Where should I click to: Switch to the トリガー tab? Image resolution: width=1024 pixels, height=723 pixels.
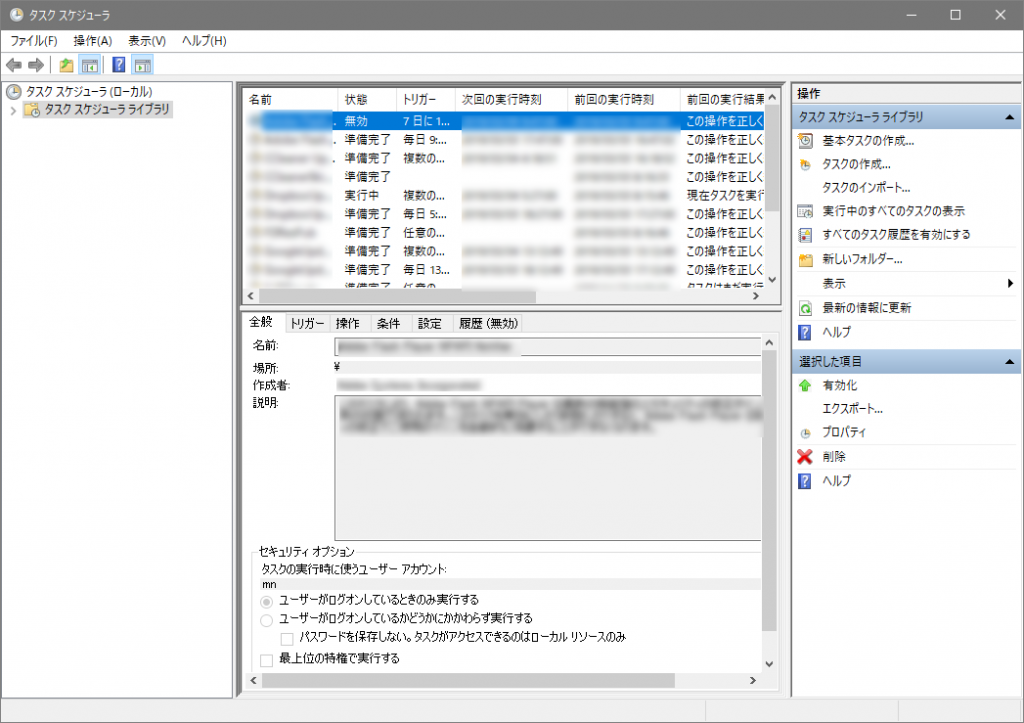307,323
